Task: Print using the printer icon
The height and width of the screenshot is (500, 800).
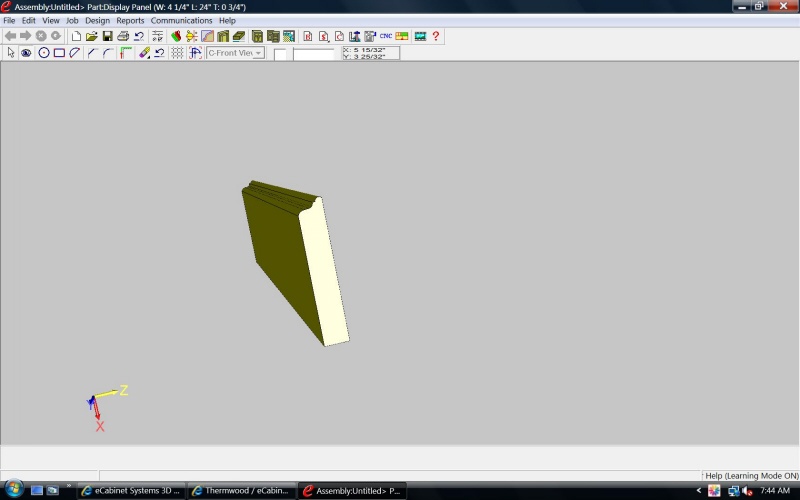Action: (x=123, y=36)
